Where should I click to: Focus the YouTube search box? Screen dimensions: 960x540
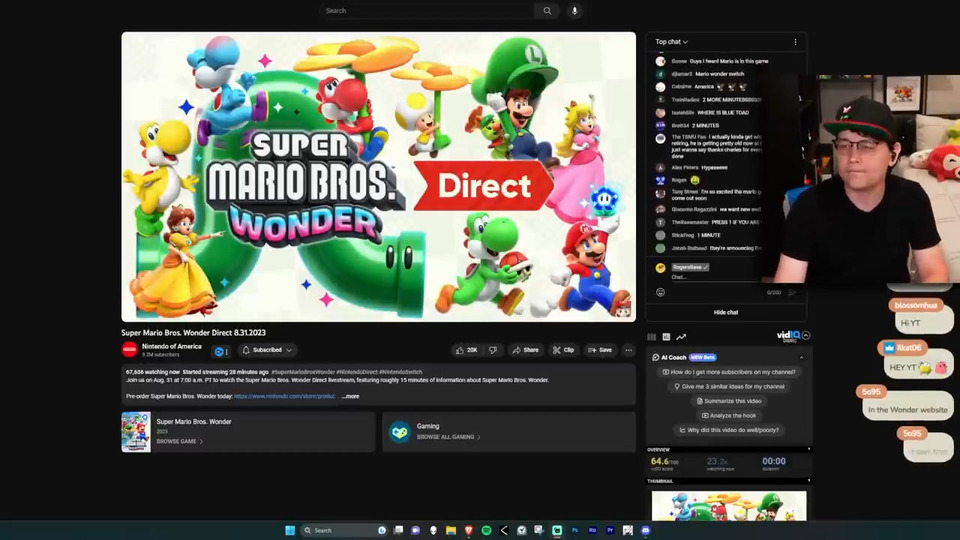427,10
